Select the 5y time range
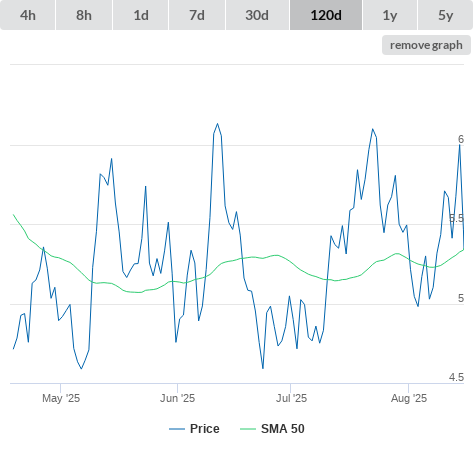 pyautogui.click(x=445, y=15)
